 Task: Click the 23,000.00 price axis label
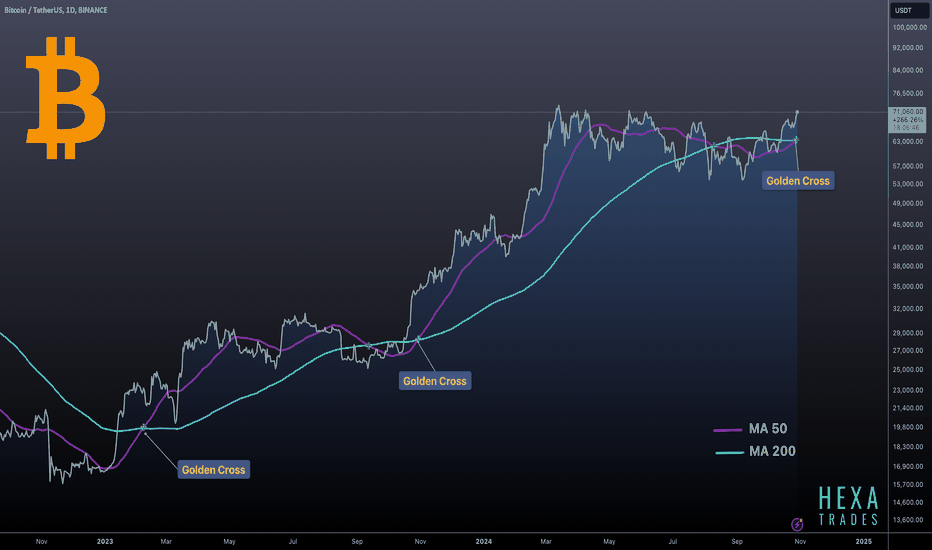[909, 390]
